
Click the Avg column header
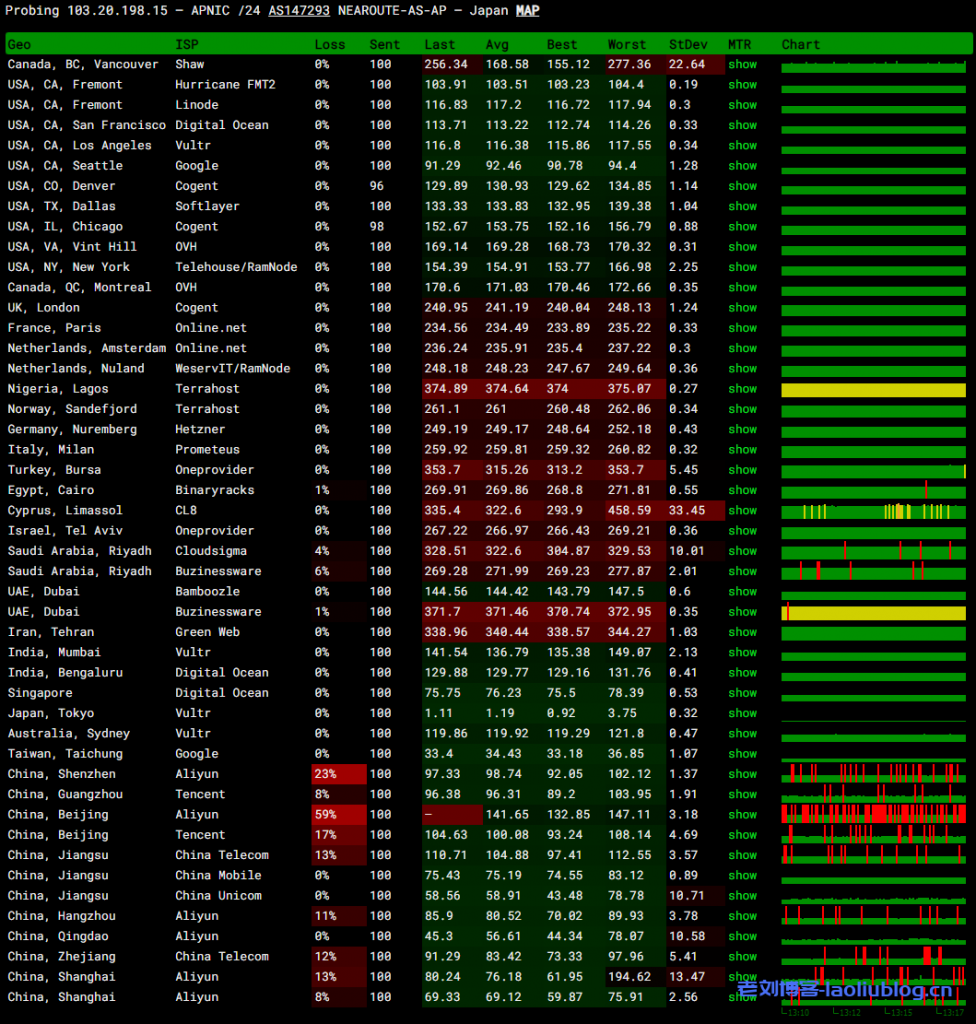tap(497, 45)
